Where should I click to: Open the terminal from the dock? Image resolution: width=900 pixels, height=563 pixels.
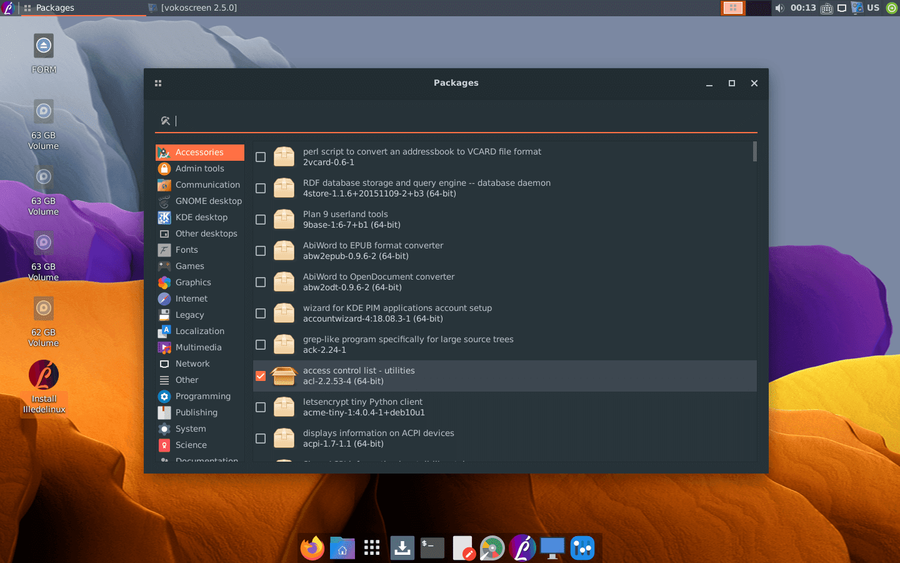(432, 548)
